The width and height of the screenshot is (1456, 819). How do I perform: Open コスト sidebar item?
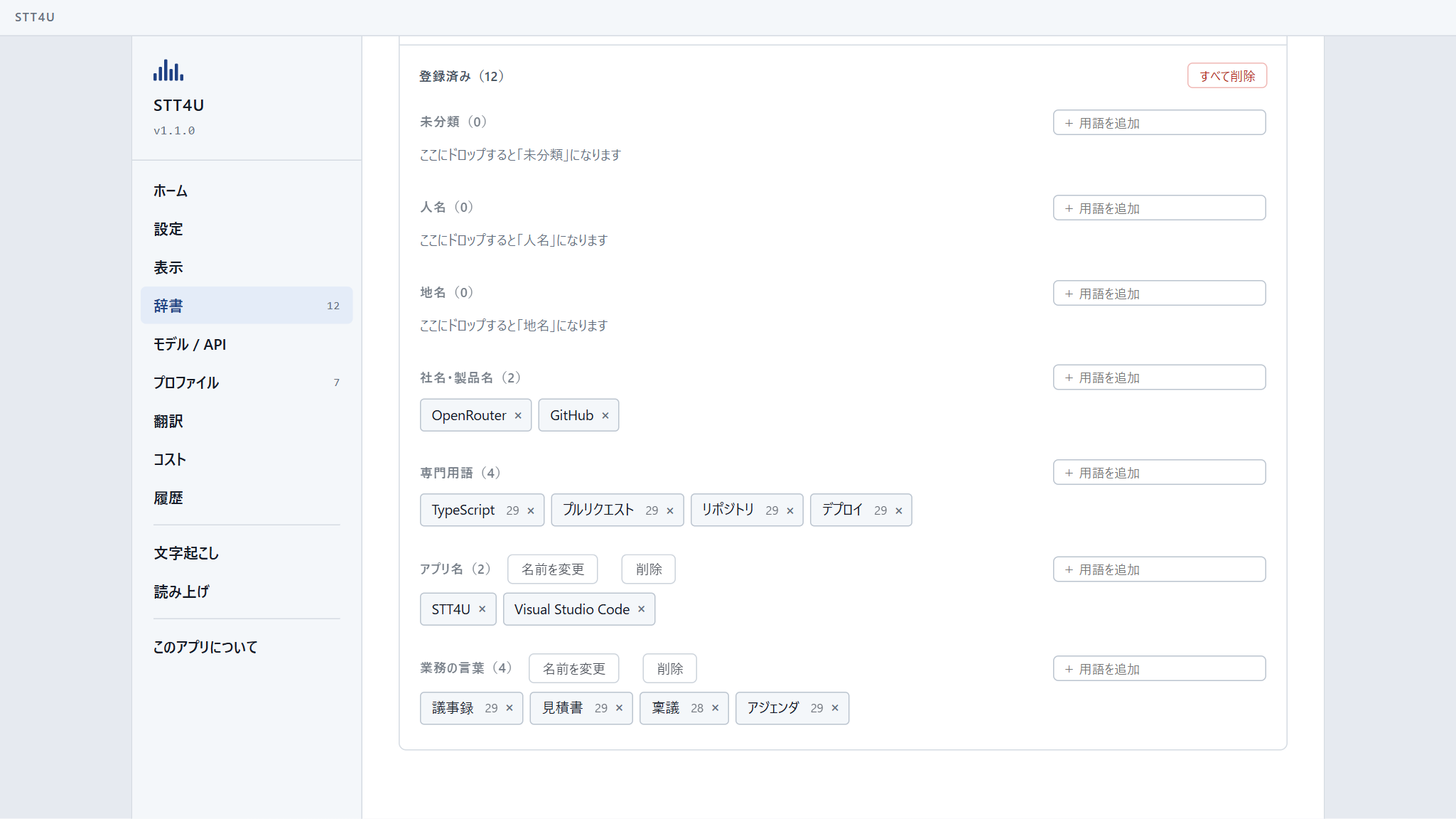pyautogui.click(x=247, y=459)
